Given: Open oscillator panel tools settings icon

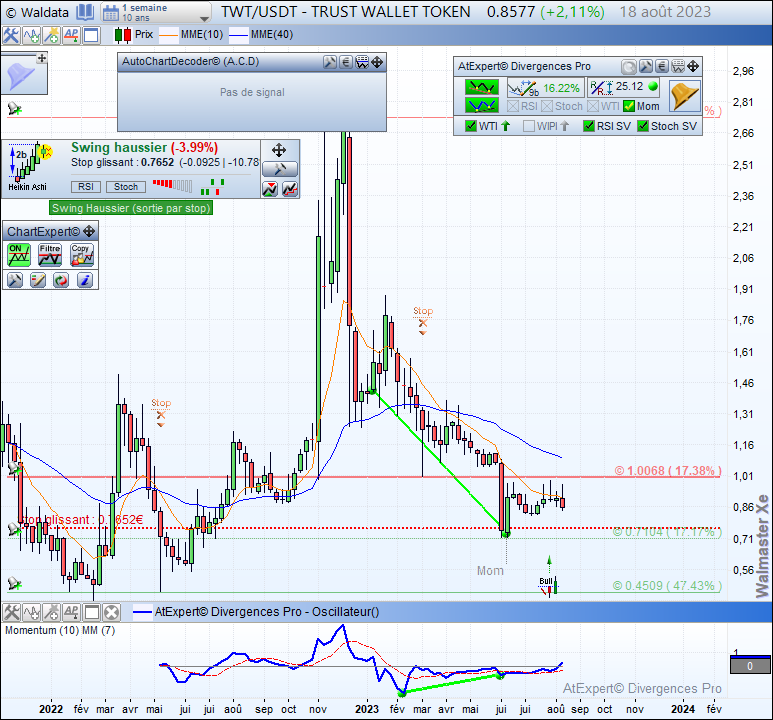Looking at the screenshot, I should click(x=11, y=612).
